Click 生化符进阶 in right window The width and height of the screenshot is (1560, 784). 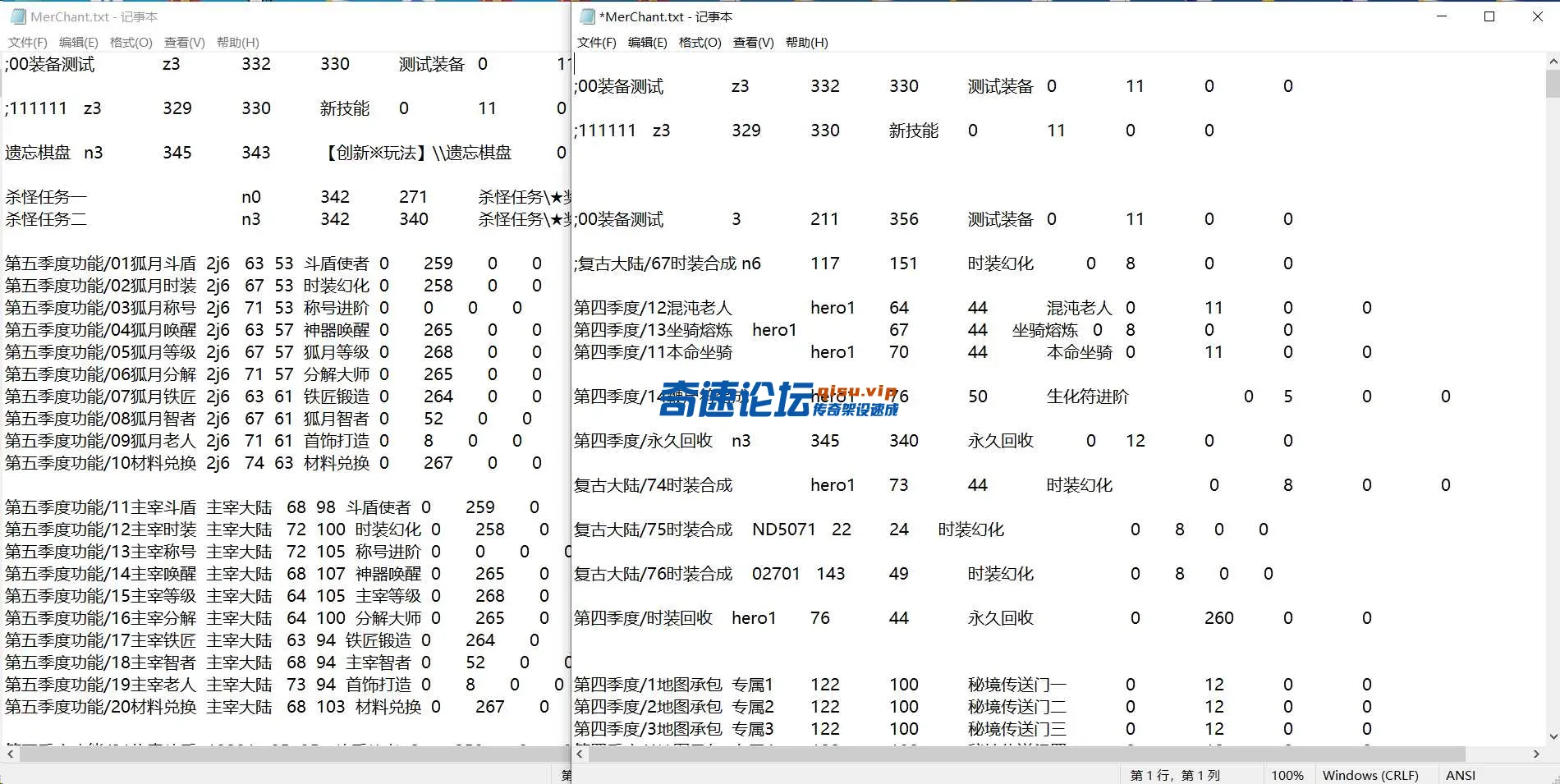point(1088,397)
